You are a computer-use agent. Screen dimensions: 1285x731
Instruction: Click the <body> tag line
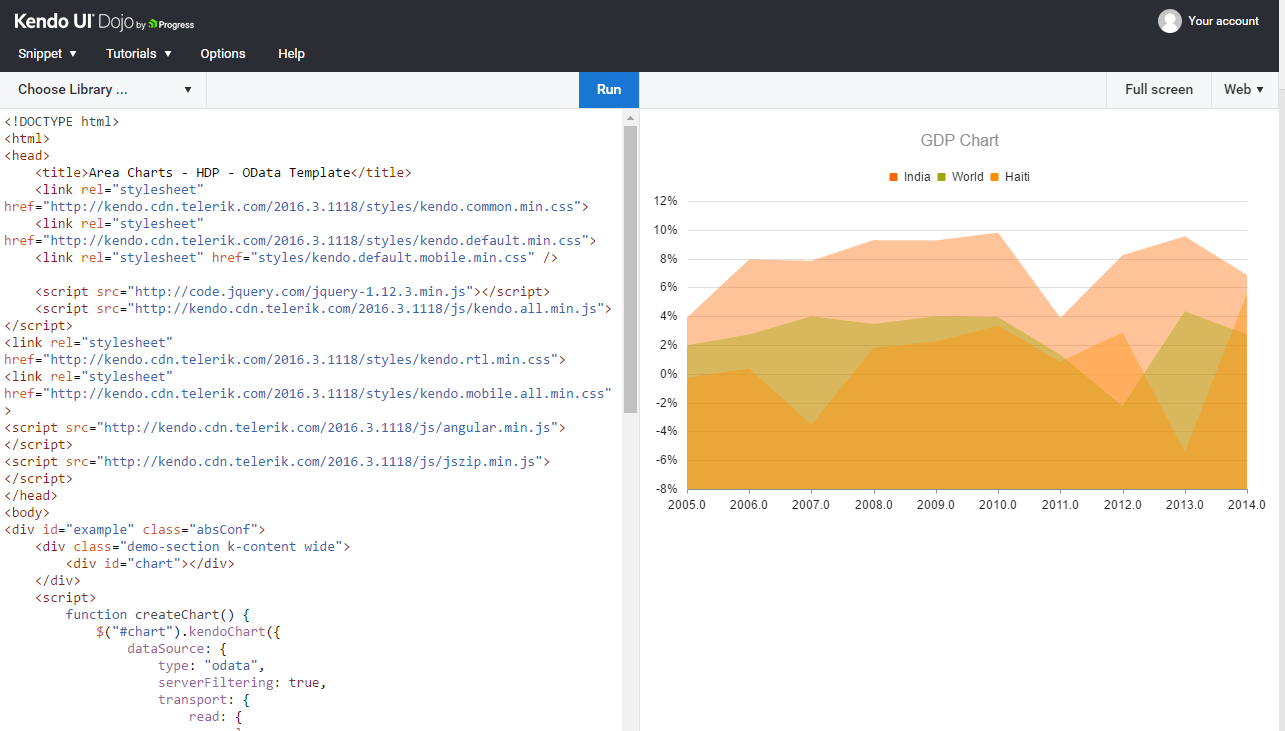(x=27, y=512)
